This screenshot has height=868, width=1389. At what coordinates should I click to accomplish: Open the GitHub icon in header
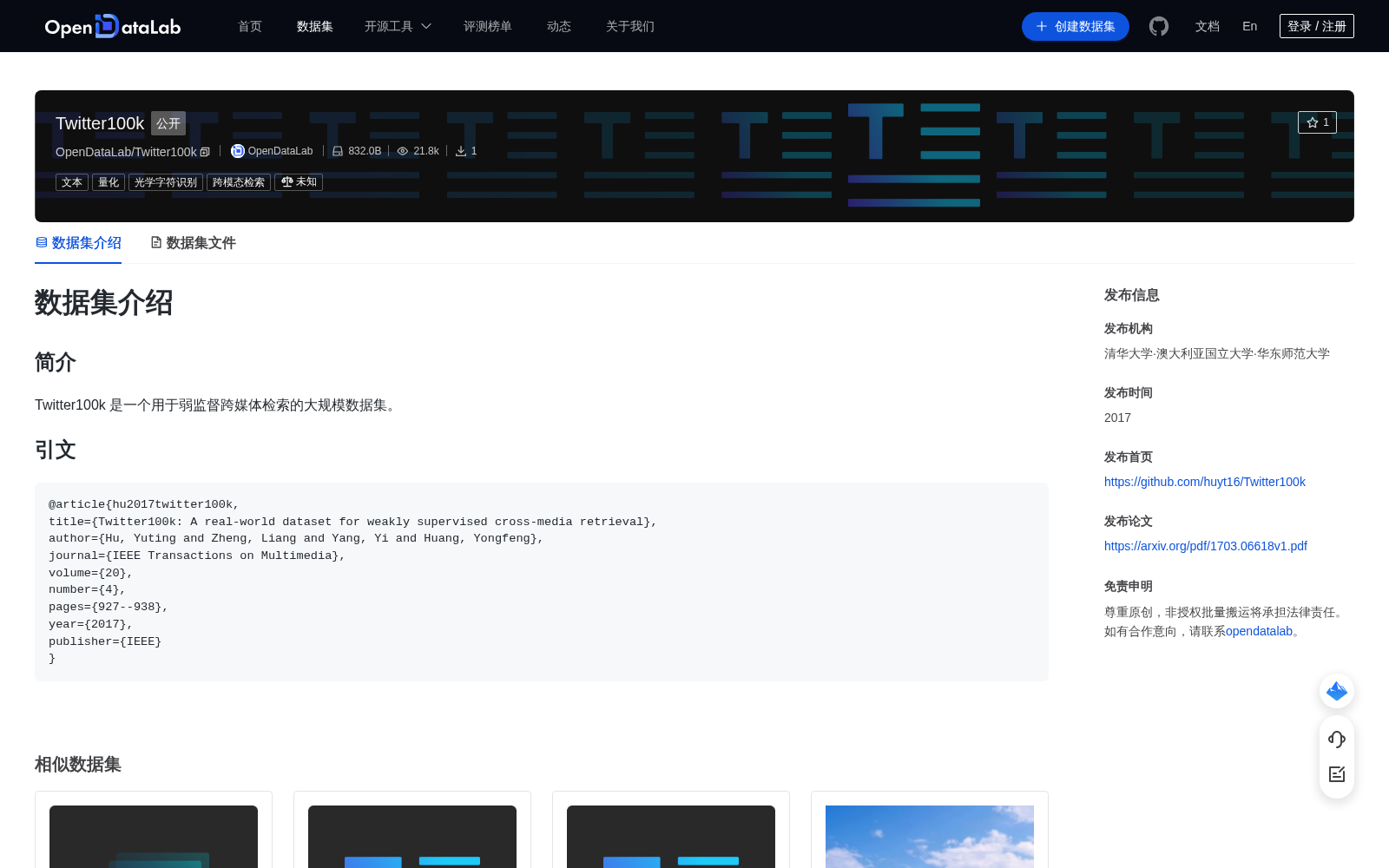coord(1159,26)
